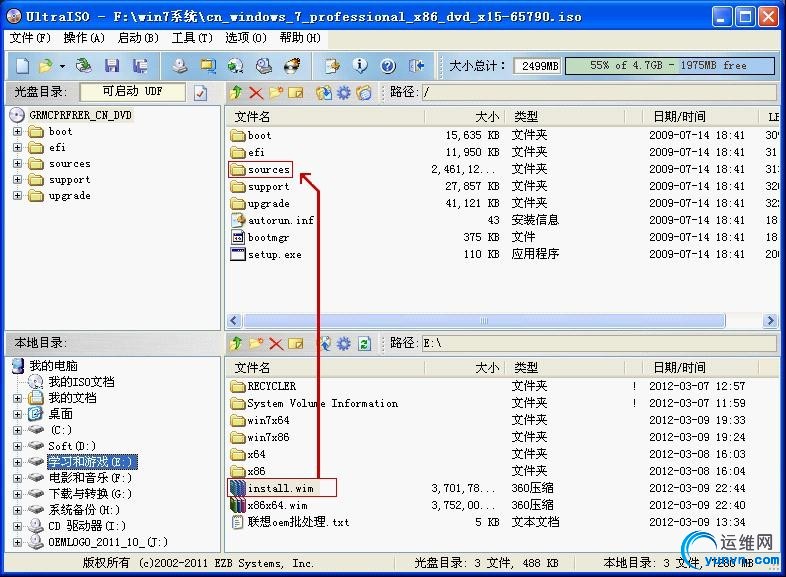Select 电影和音乐 (F:) in the local tree
The image size is (786, 577).
(x=90, y=478)
